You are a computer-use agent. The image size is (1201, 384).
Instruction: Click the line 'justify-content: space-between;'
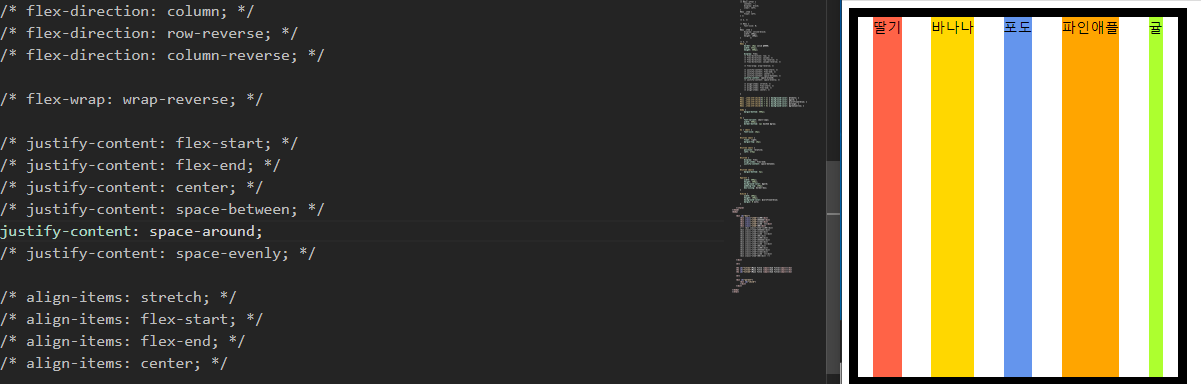[162, 209]
